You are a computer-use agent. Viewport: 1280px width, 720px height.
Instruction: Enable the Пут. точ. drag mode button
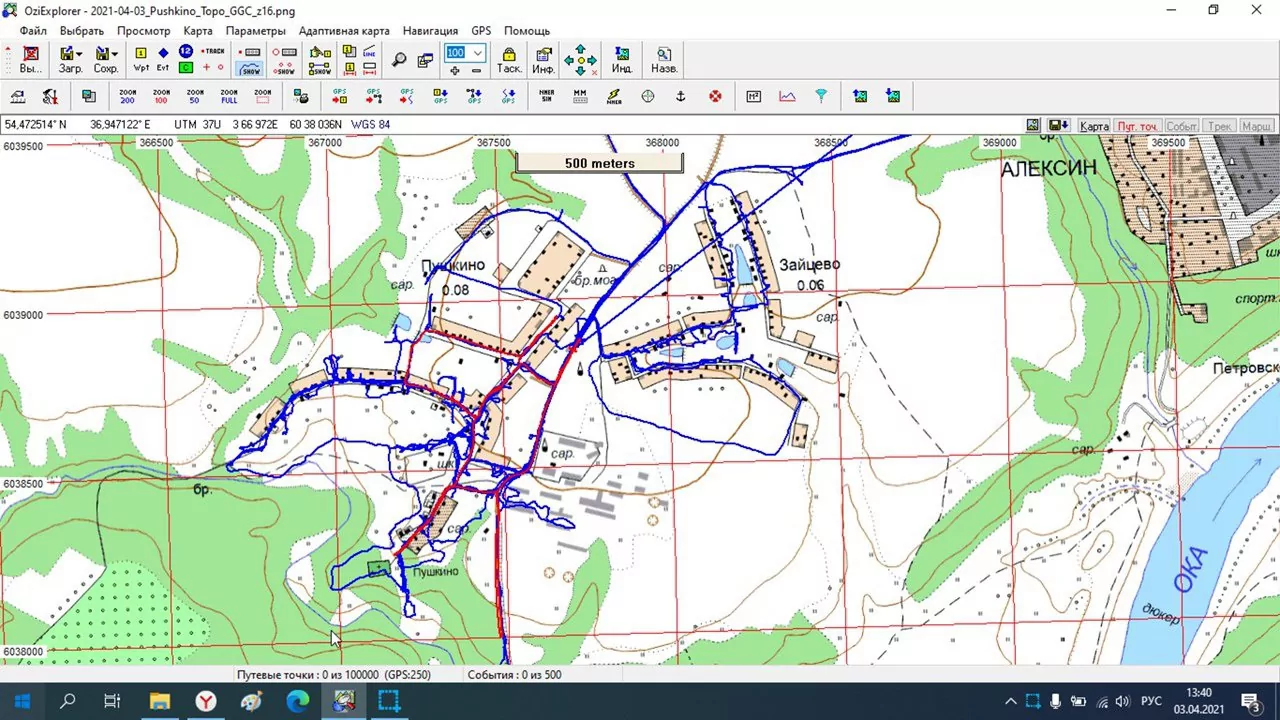(1137, 126)
